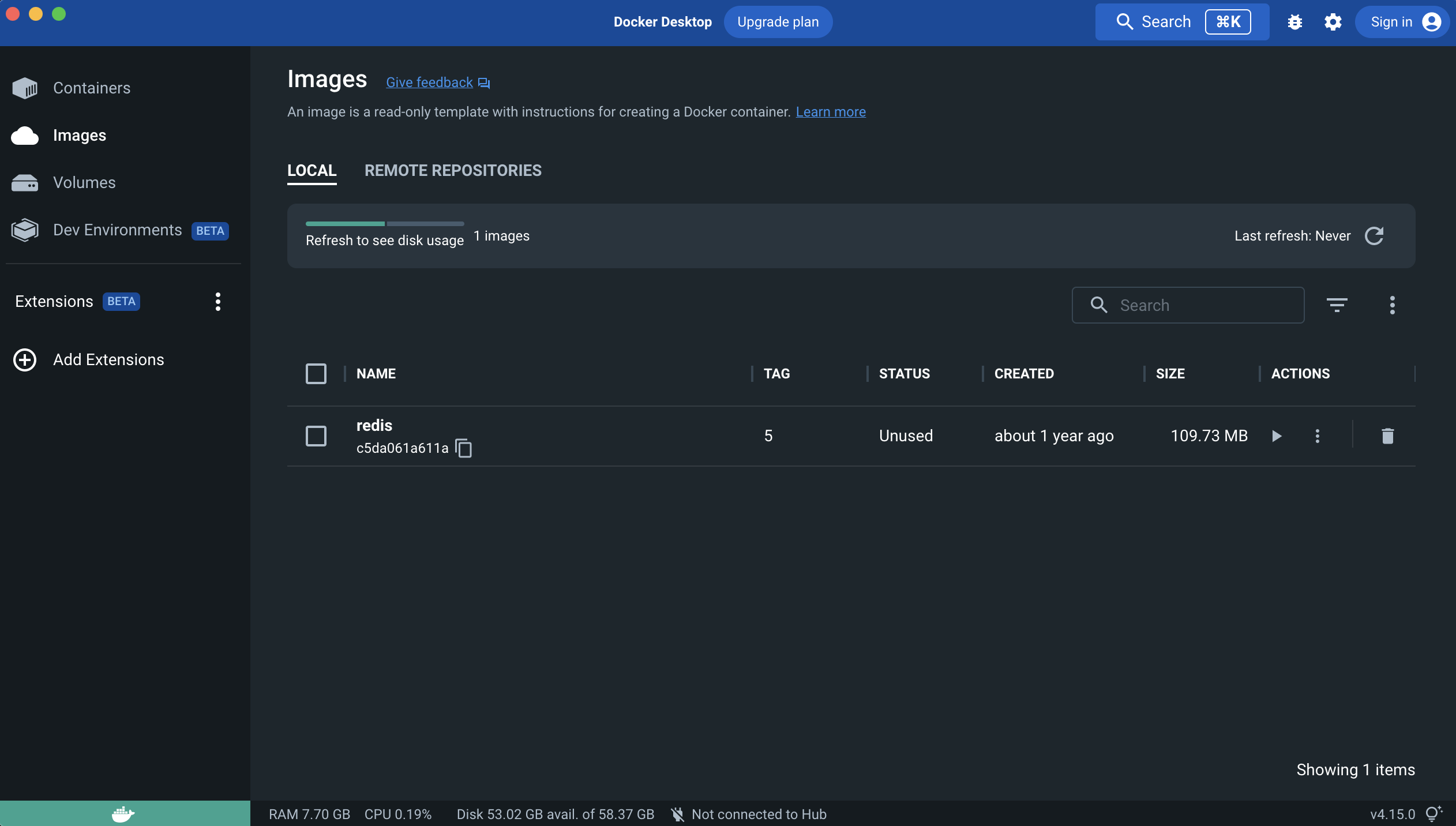The height and width of the screenshot is (826, 1456).
Task: Delete the redis image using trash icon
Action: [1387, 436]
